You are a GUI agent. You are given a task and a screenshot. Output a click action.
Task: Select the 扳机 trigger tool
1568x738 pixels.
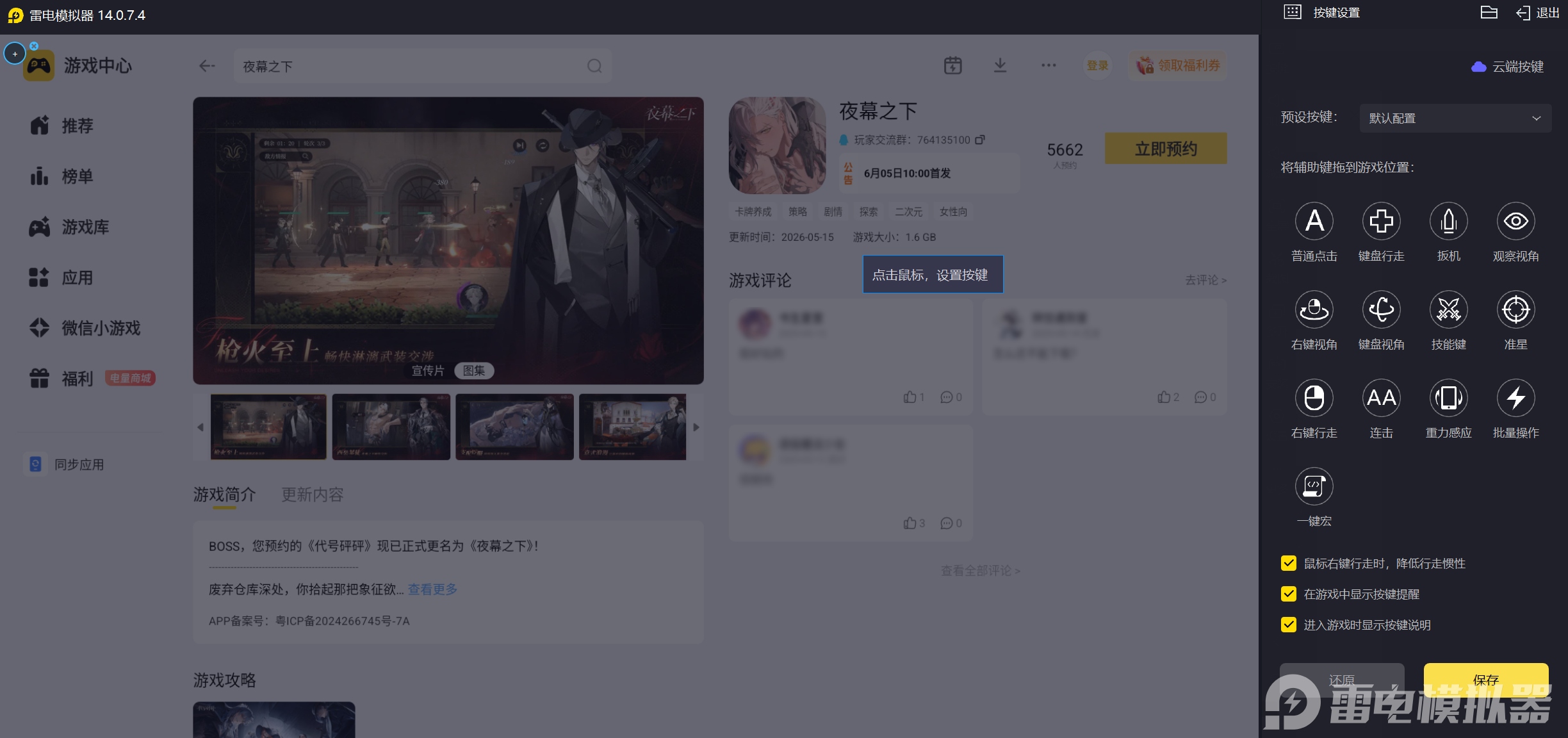(x=1448, y=222)
